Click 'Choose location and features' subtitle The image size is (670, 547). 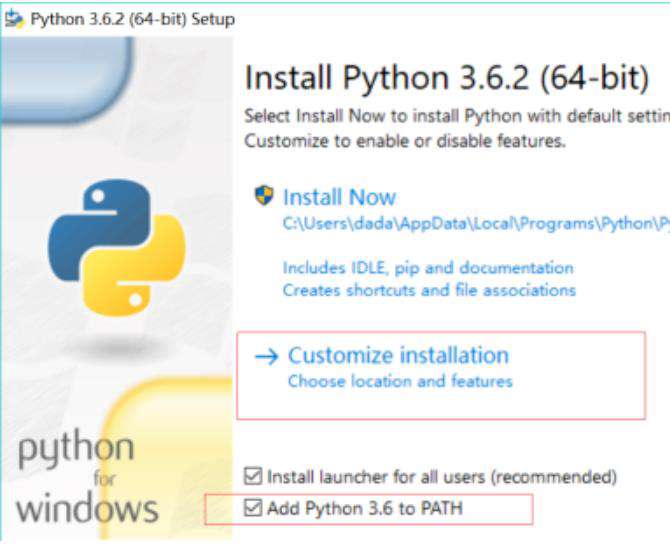(x=400, y=381)
